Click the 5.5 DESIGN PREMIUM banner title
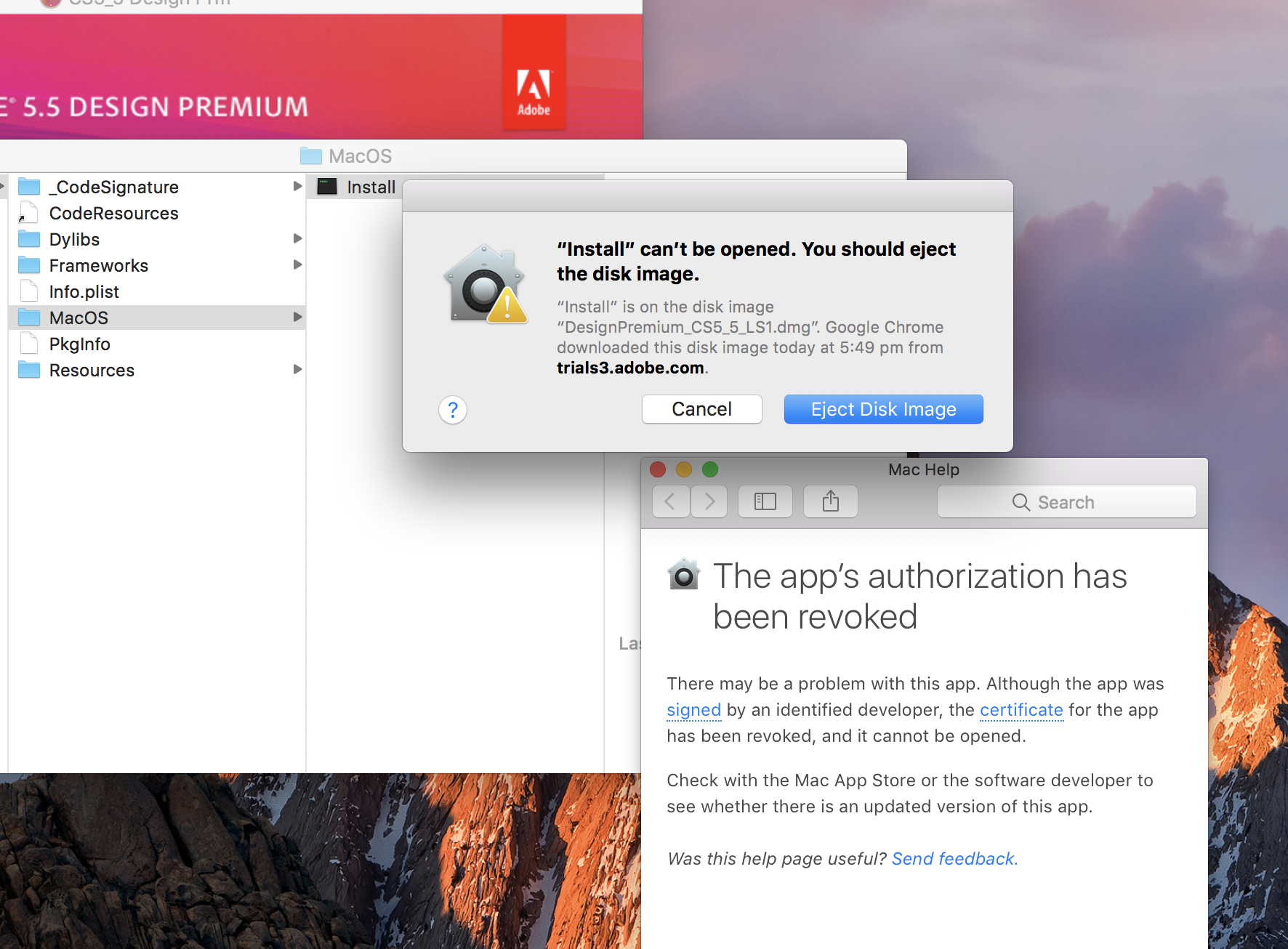1288x949 pixels. pyautogui.click(x=164, y=108)
